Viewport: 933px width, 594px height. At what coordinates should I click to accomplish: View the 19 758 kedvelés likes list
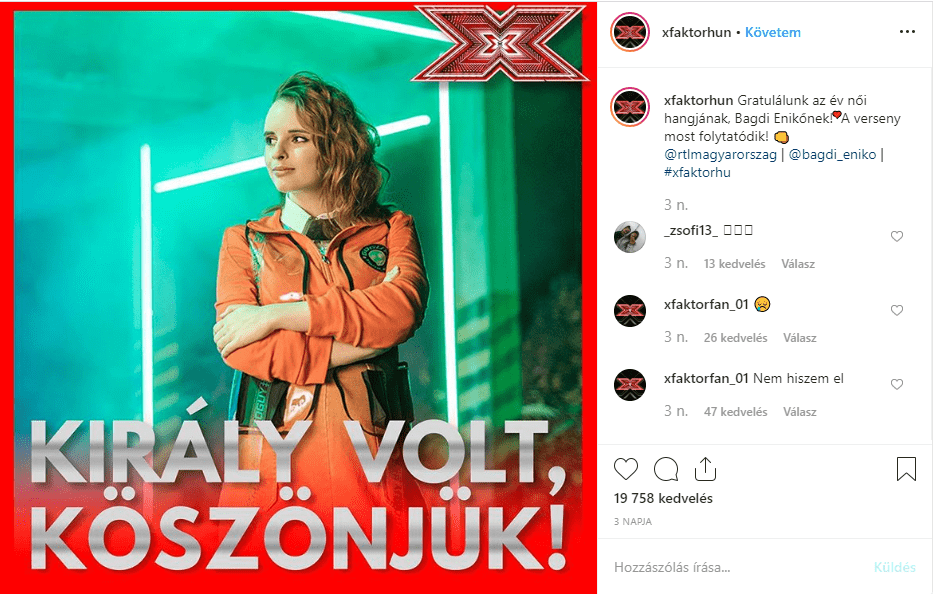pyautogui.click(x=663, y=498)
